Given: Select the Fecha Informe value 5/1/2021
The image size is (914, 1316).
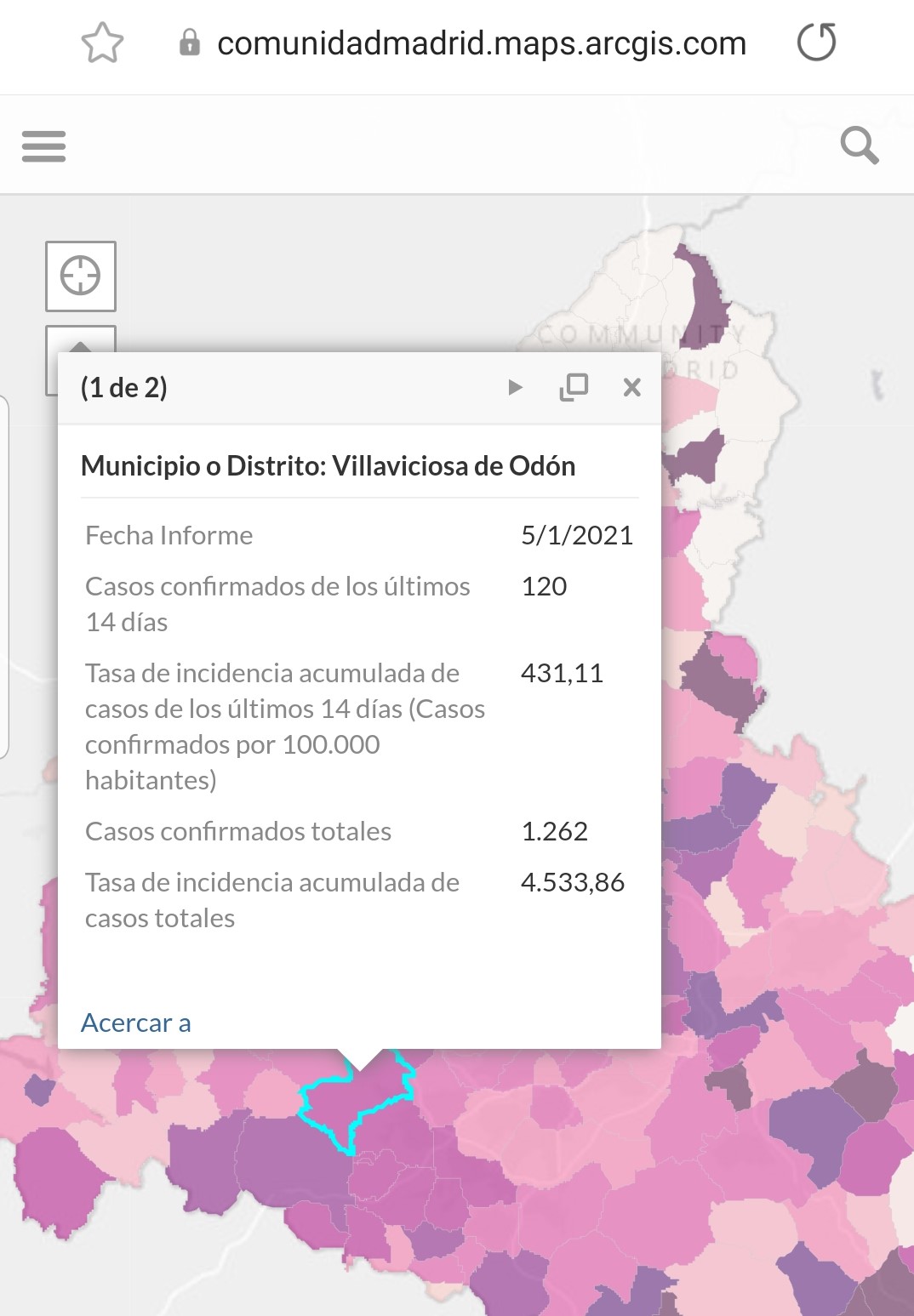Looking at the screenshot, I should click(576, 535).
